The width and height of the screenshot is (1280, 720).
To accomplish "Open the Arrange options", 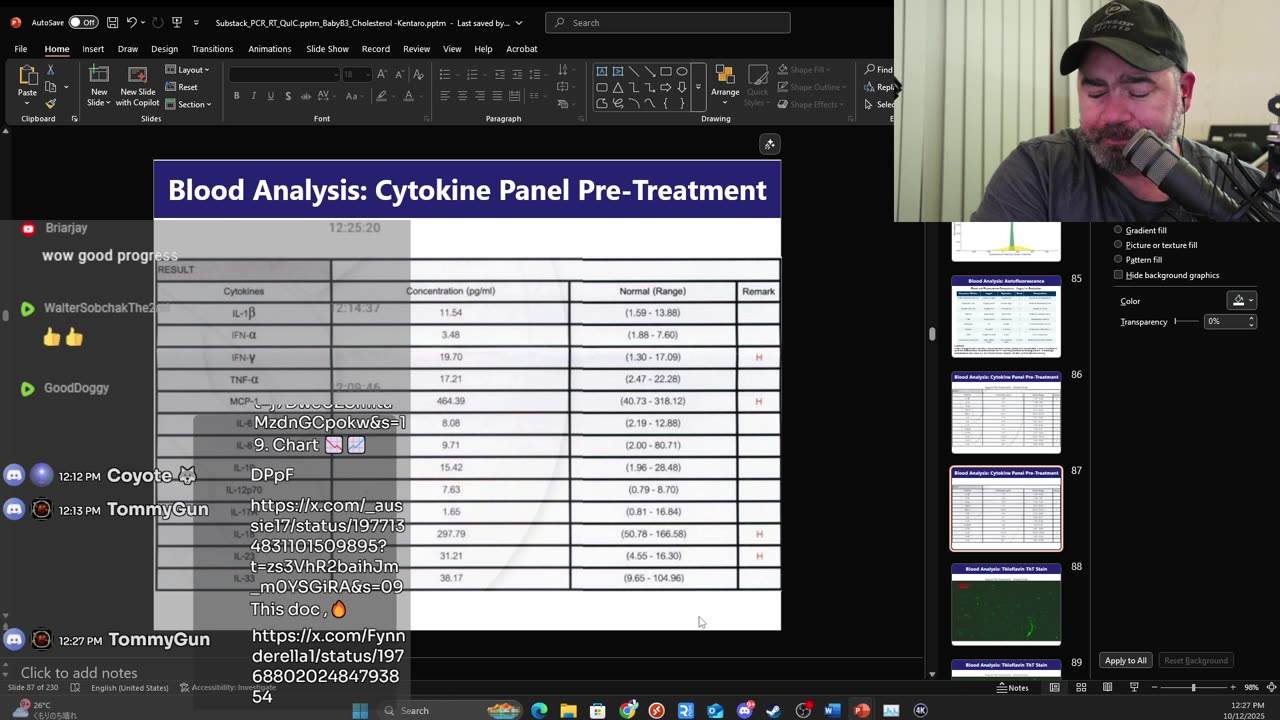I will point(725,85).
